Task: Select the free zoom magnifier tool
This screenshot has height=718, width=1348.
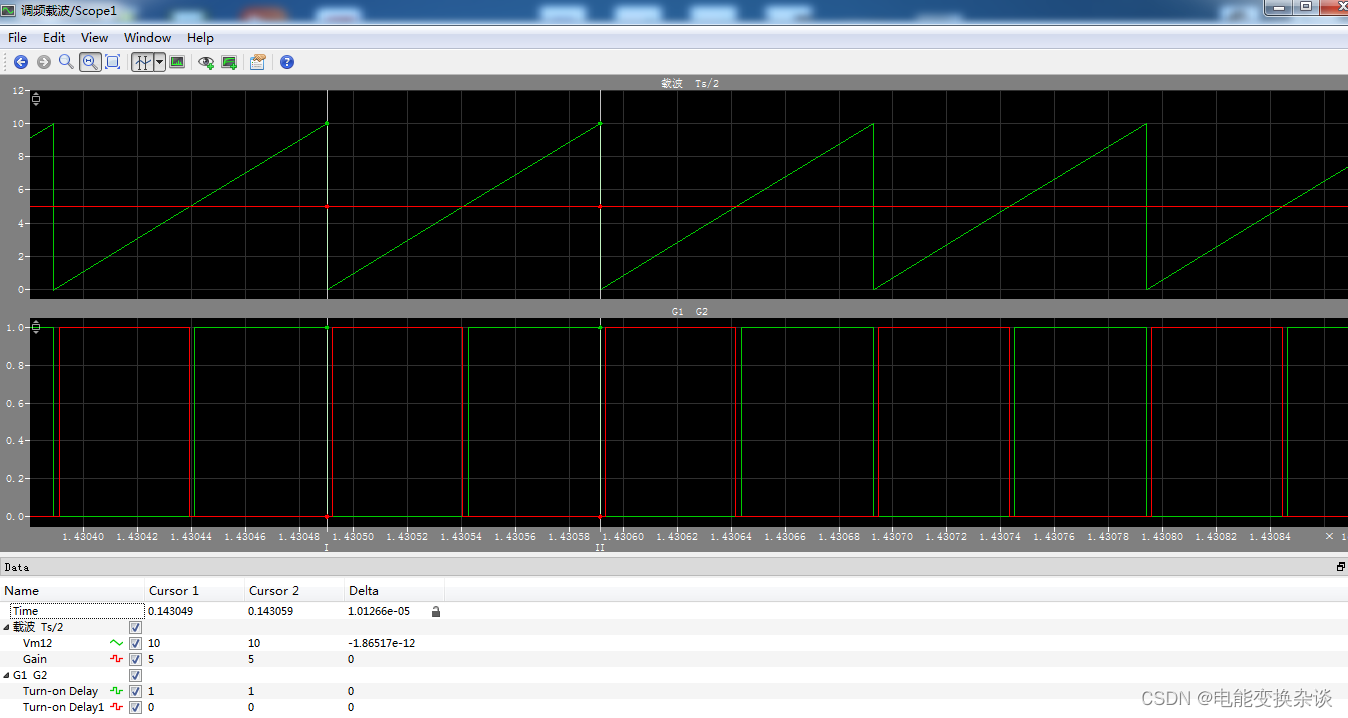Action: [66, 62]
